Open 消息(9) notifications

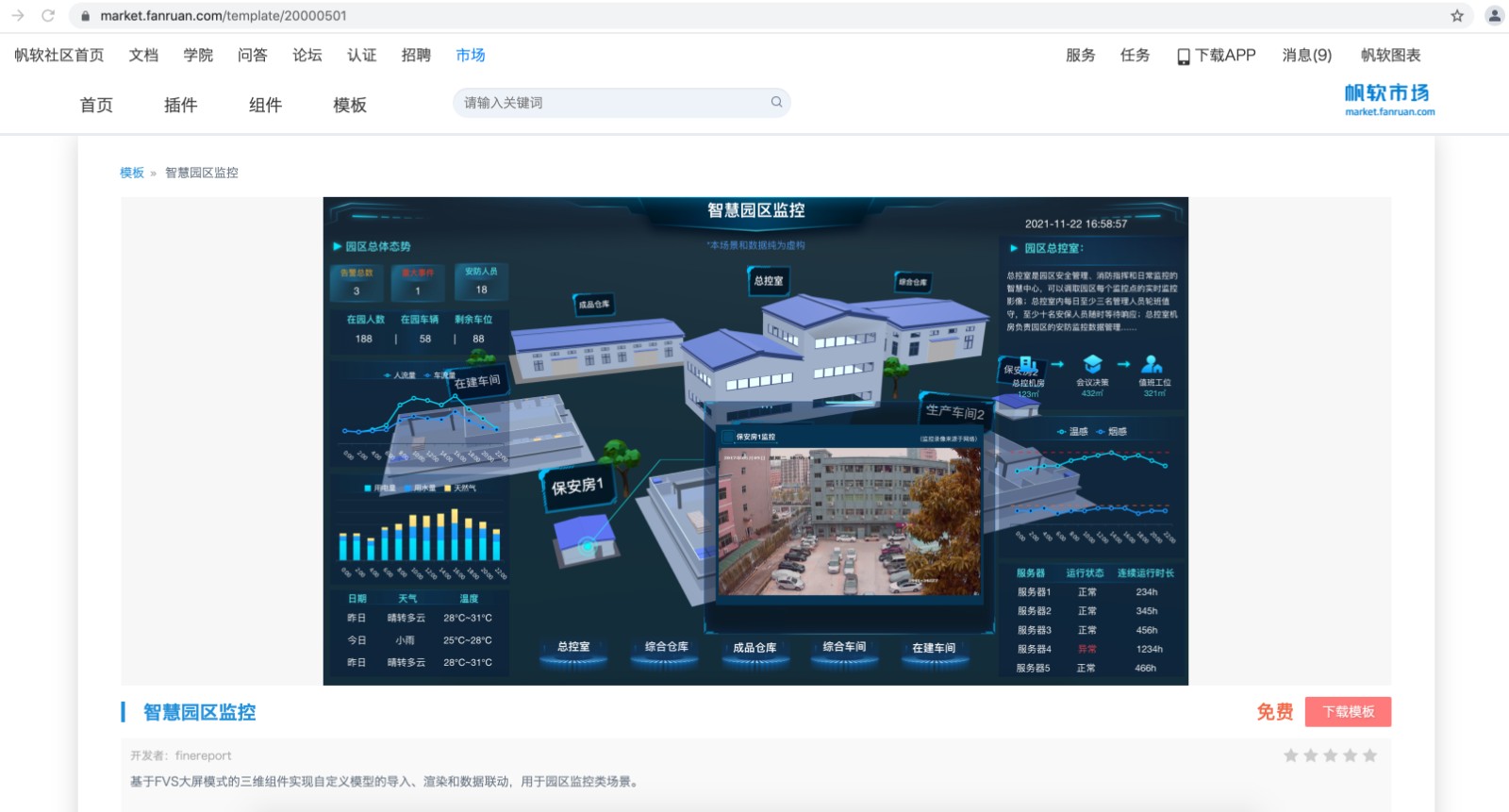coord(1307,56)
